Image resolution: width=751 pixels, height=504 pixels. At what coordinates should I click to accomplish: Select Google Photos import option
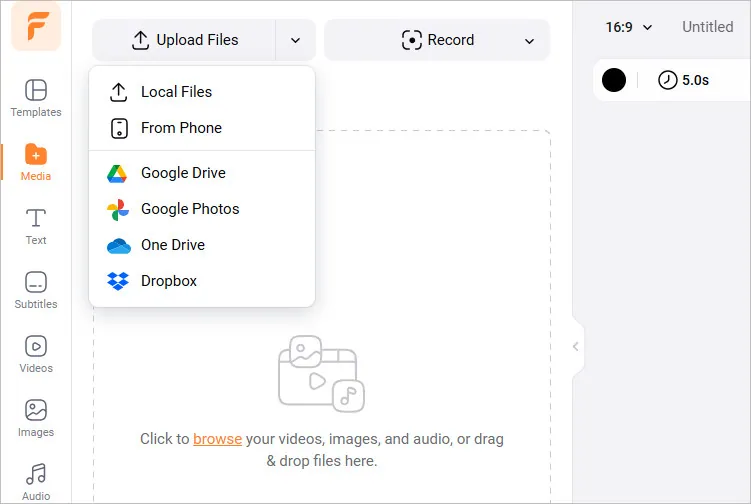pos(202,209)
